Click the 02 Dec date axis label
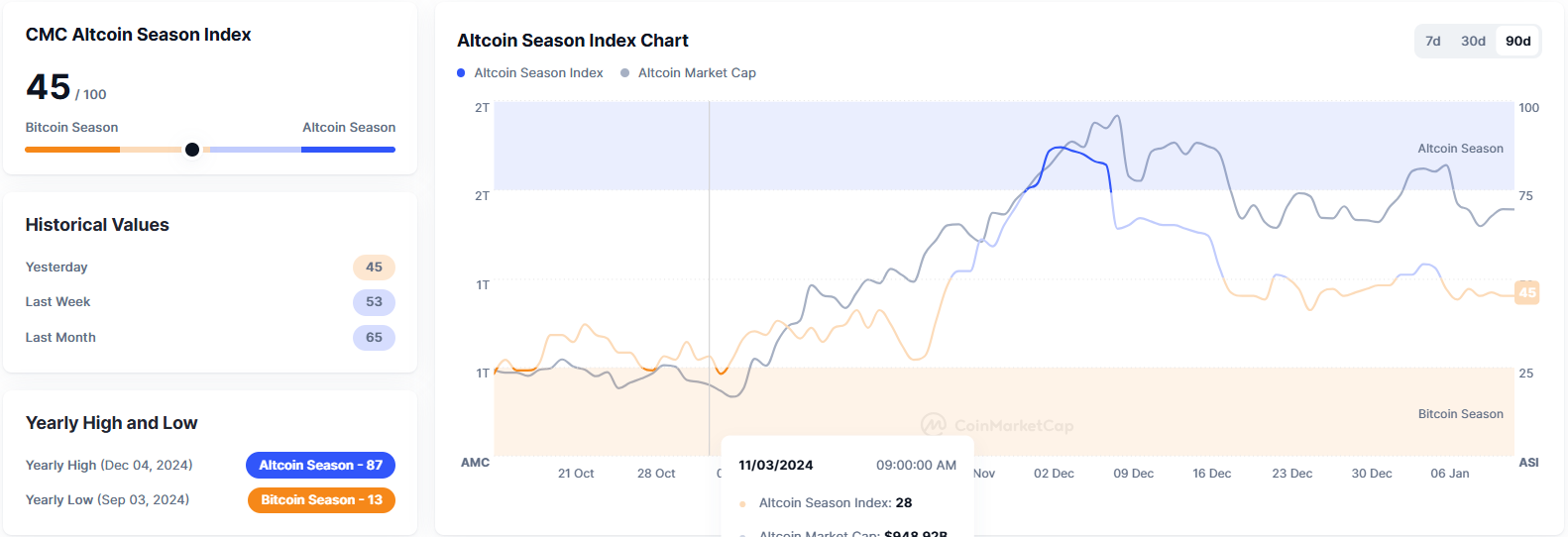This screenshot has height=537, width=1568. pyautogui.click(x=1054, y=474)
